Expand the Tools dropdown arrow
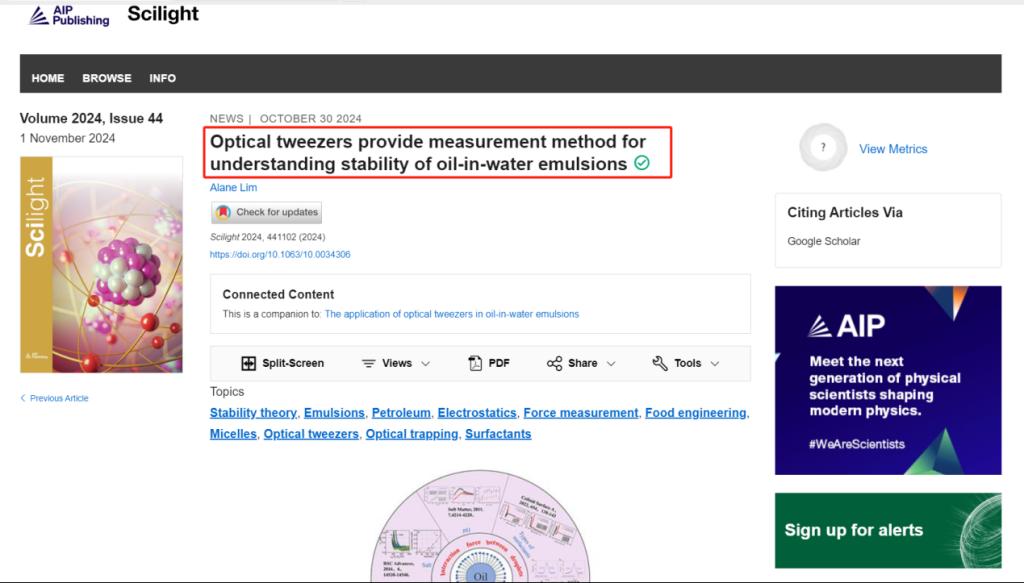Viewport: 1024px width, 583px height. click(x=715, y=364)
